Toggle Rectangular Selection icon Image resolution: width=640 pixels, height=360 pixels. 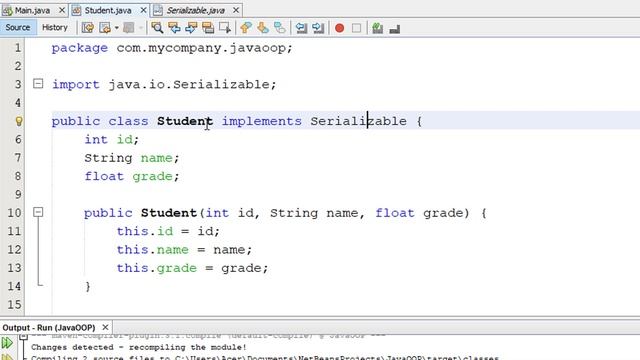point(225,28)
